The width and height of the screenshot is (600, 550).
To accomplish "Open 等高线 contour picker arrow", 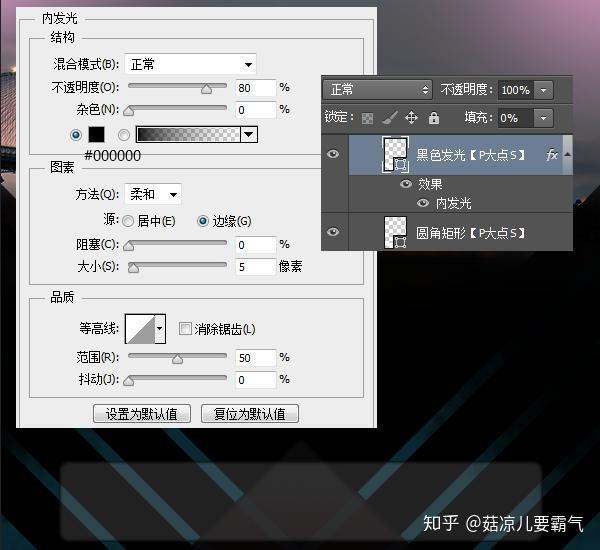I will 160,328.
